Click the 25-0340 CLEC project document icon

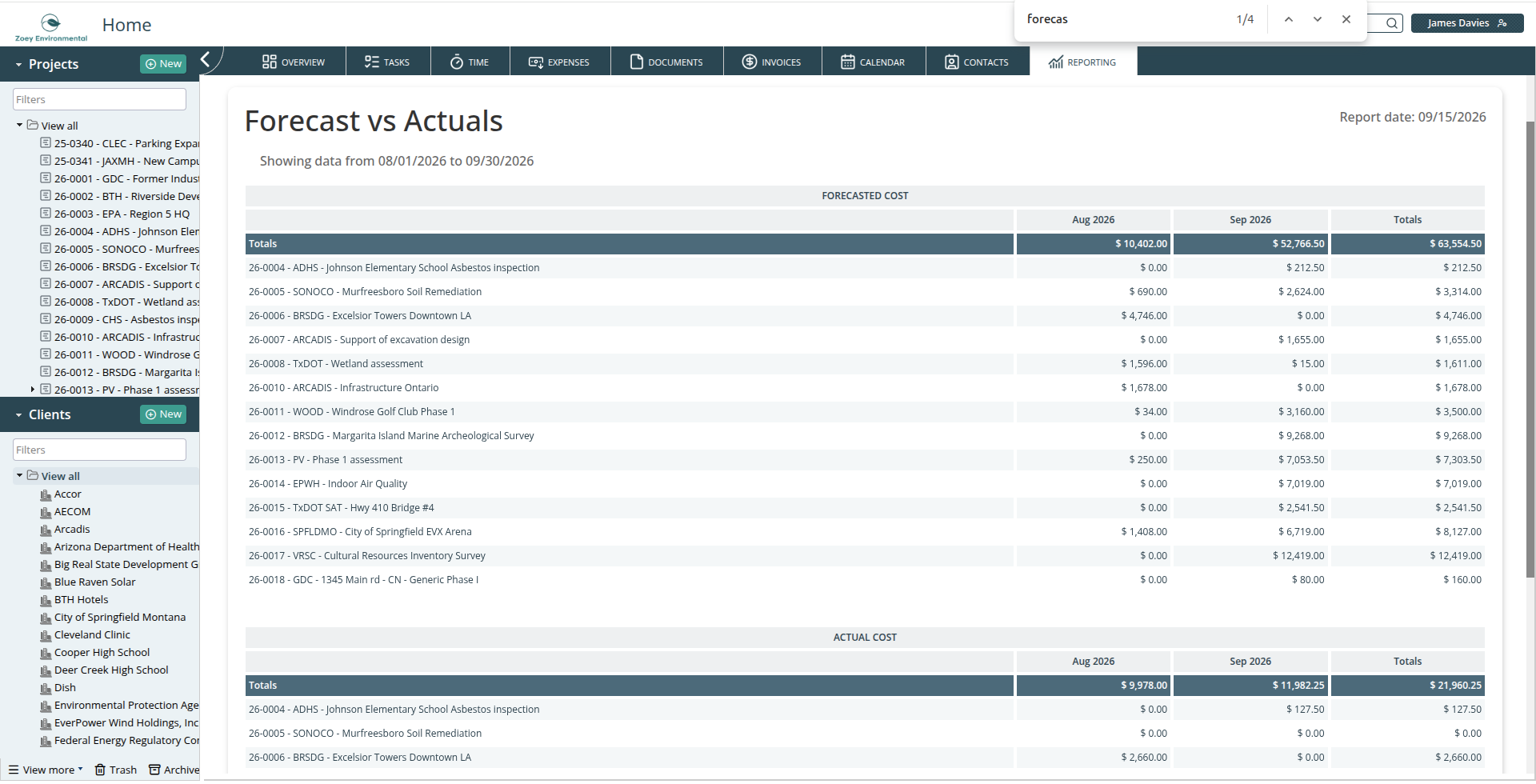pos(46,143)
